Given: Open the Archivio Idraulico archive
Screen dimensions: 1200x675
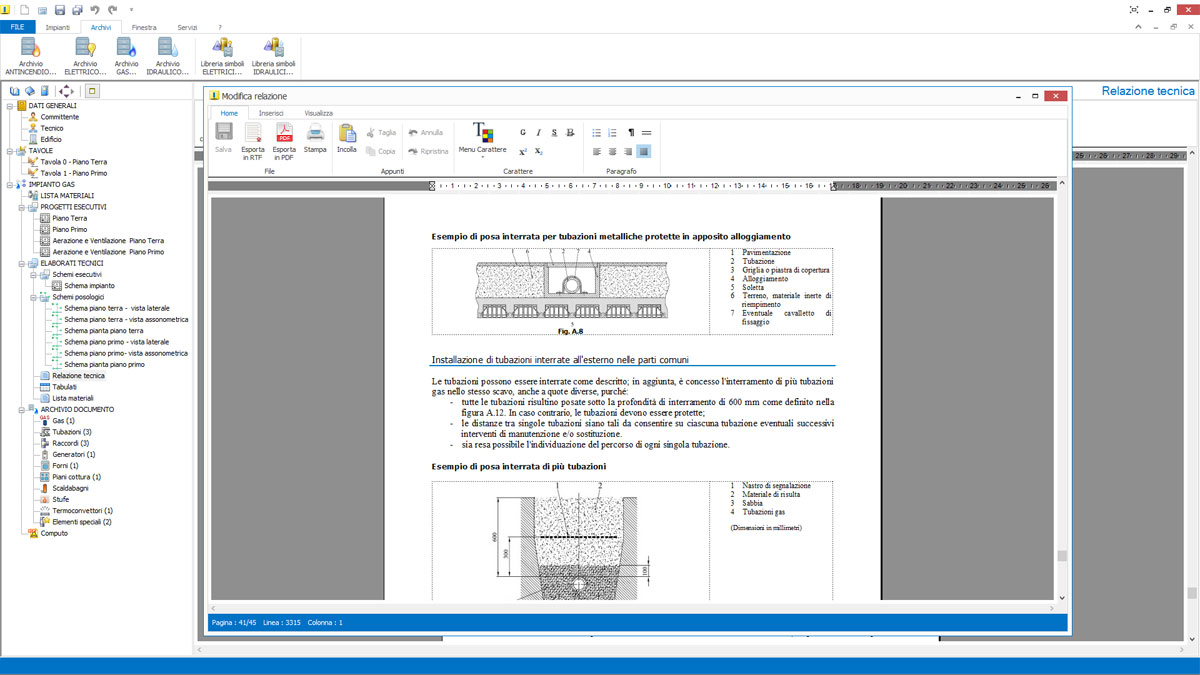Looking at the screenshot, I should tap(168, 56).
